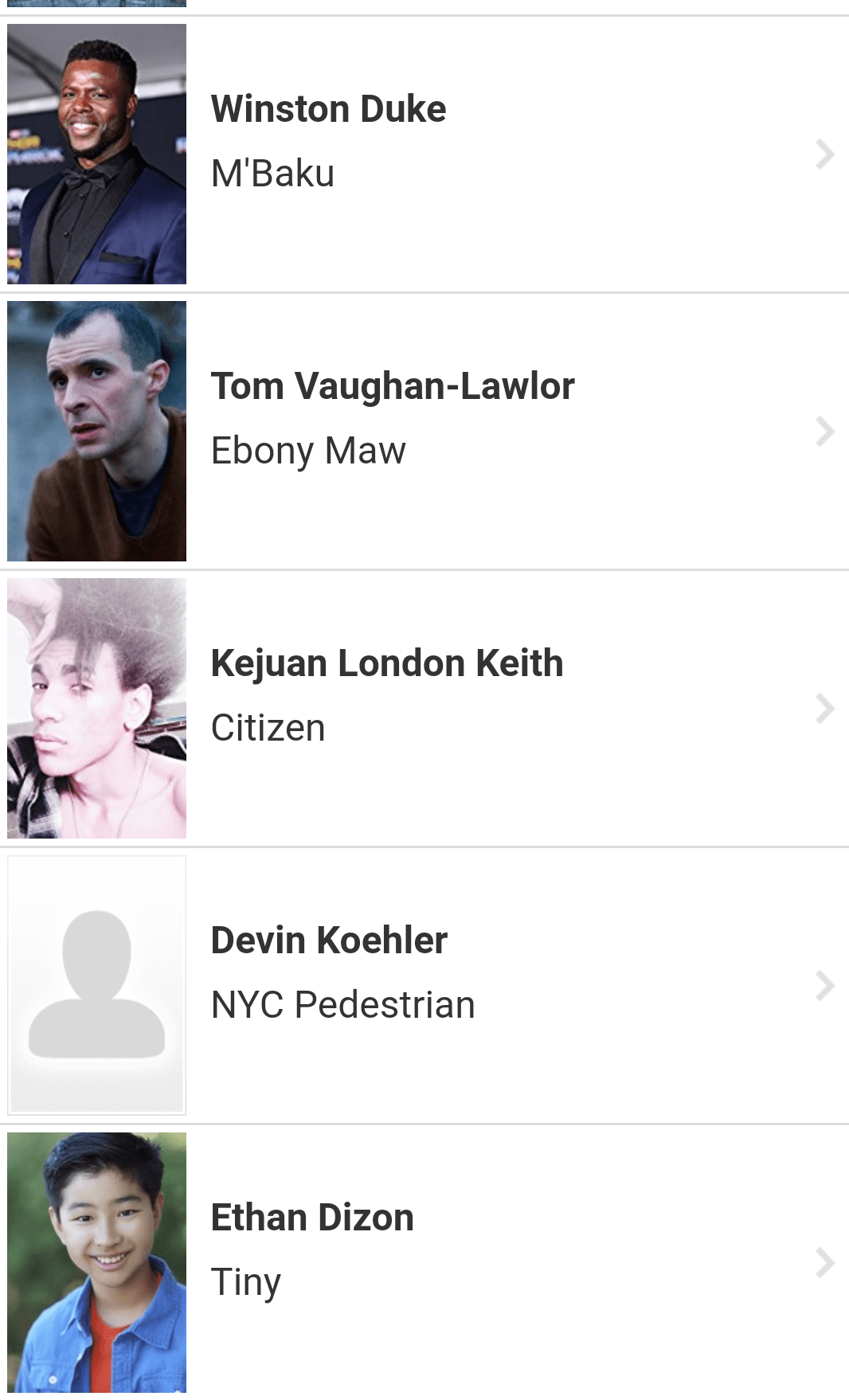849x1400 pixels.
Task: Open Devin Koehler details via chevron
Action: (x=824, y=985)
